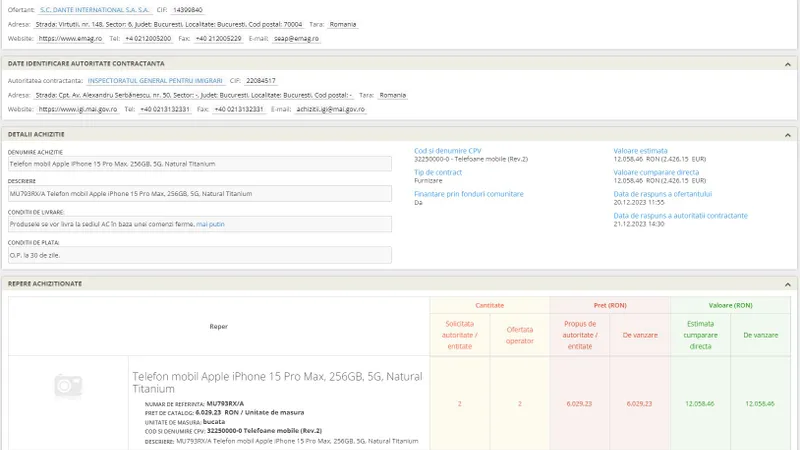Click the 'Cod si denumire CPV' label
800x450 pixels.
[x=447, y=151]
